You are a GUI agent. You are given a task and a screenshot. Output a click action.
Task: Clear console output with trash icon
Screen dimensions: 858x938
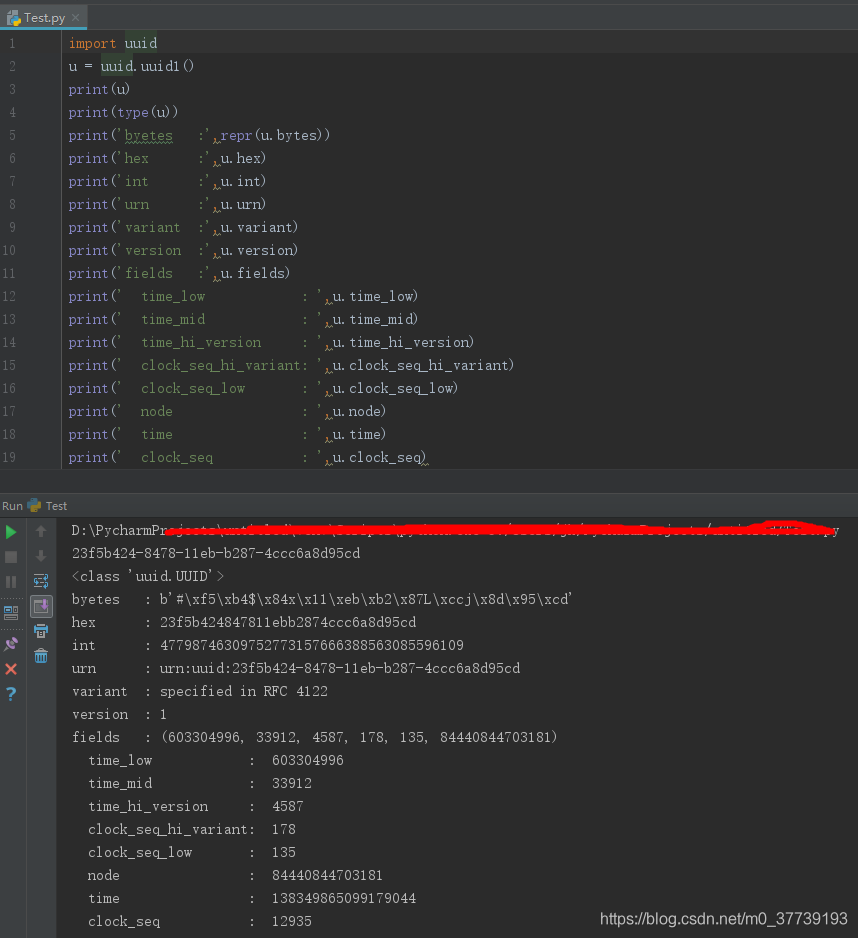click(x=40, y=657)
